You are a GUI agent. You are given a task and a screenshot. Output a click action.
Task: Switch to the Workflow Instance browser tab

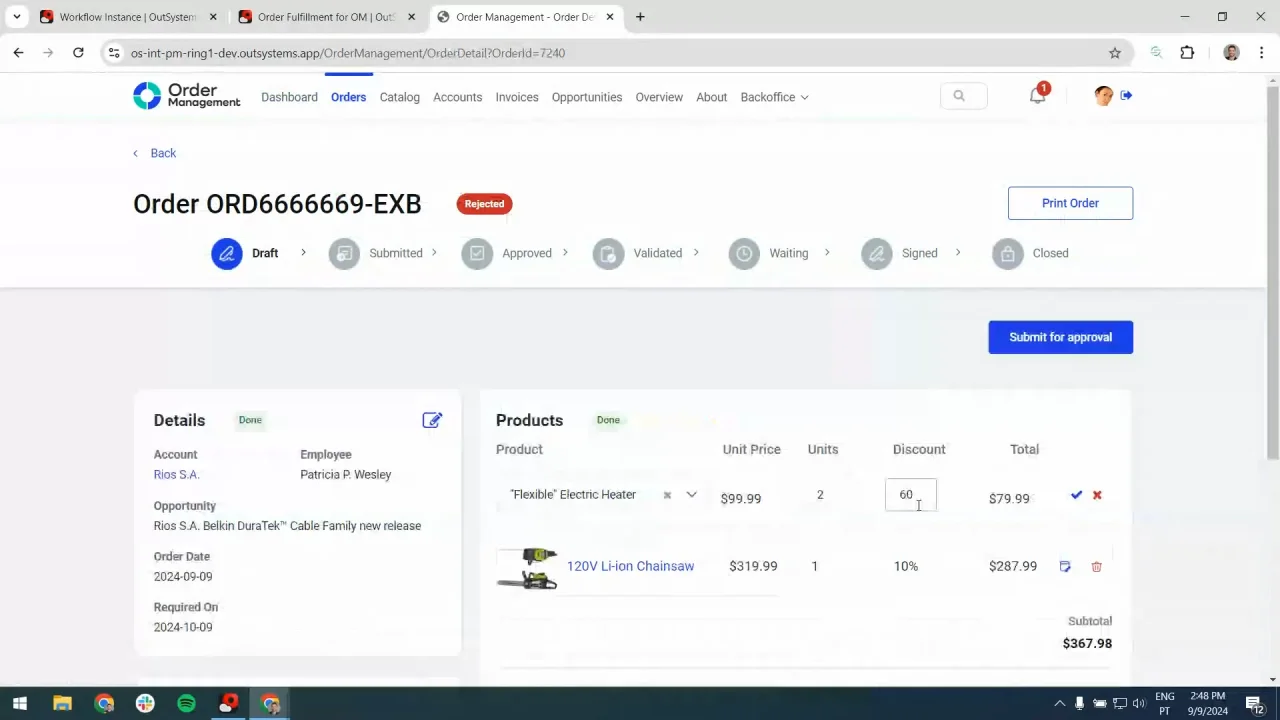[126, 17]
